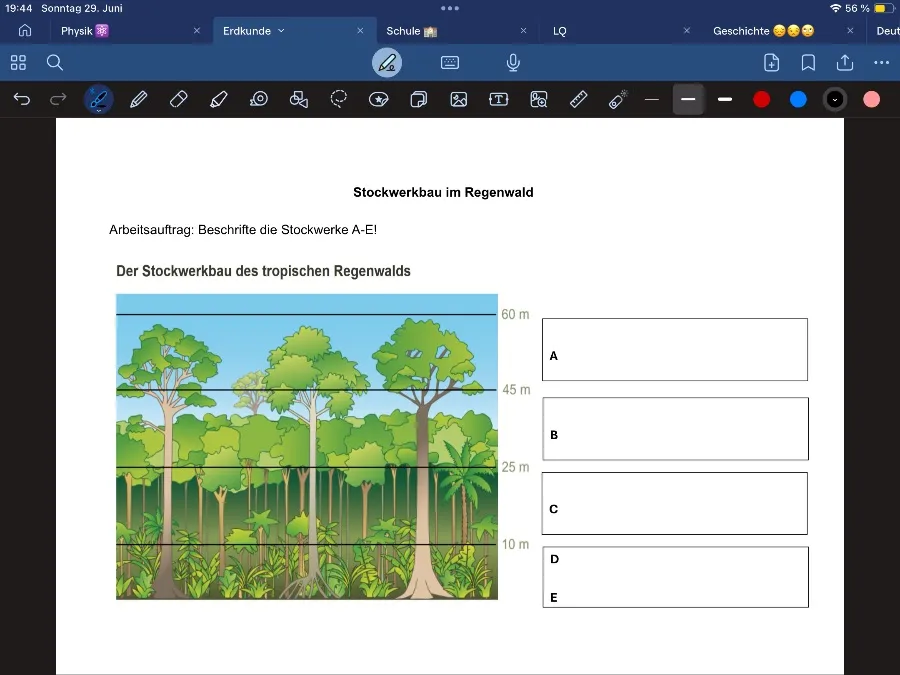Switch to the Geschichte tab
The height and width of the screenshot is (675, 900).
pyautogui.click(x=763, y=31)
